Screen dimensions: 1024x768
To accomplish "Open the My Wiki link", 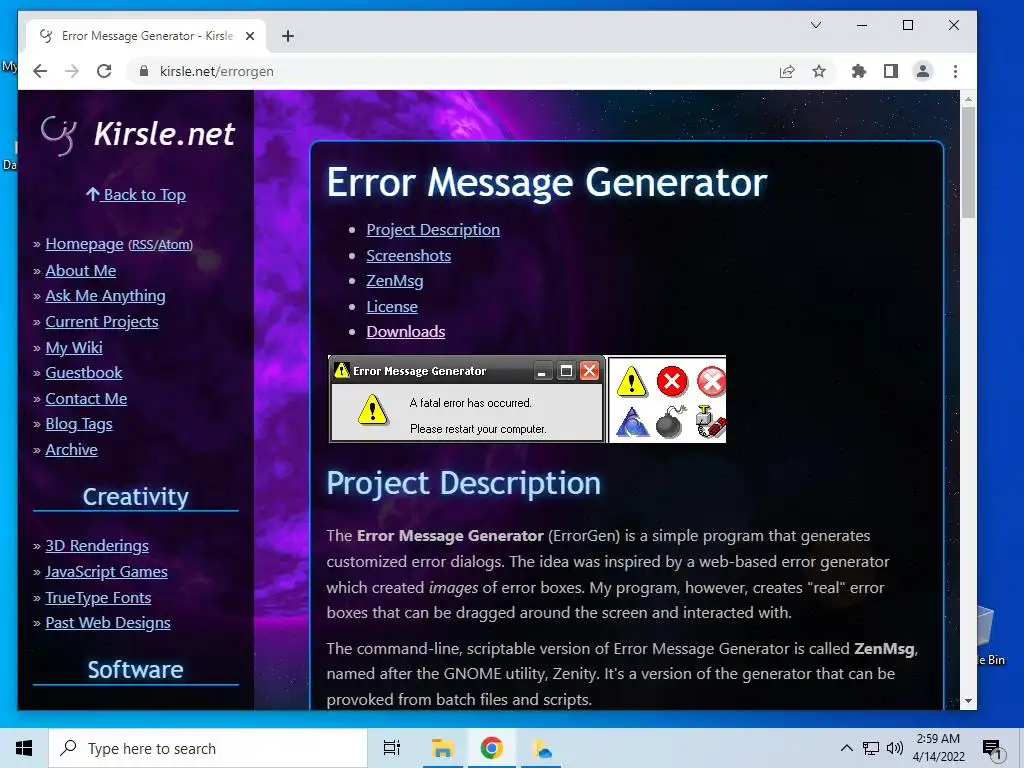I will 74,347.
